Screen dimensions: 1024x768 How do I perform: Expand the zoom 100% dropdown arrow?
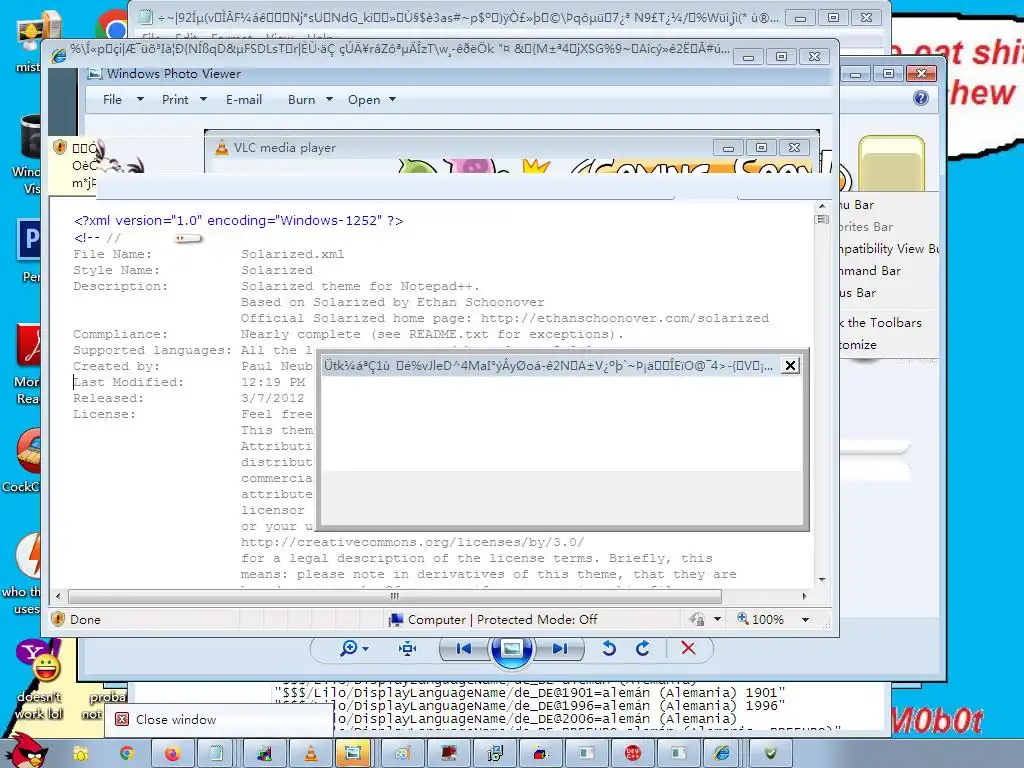click(x=805, y=620)
